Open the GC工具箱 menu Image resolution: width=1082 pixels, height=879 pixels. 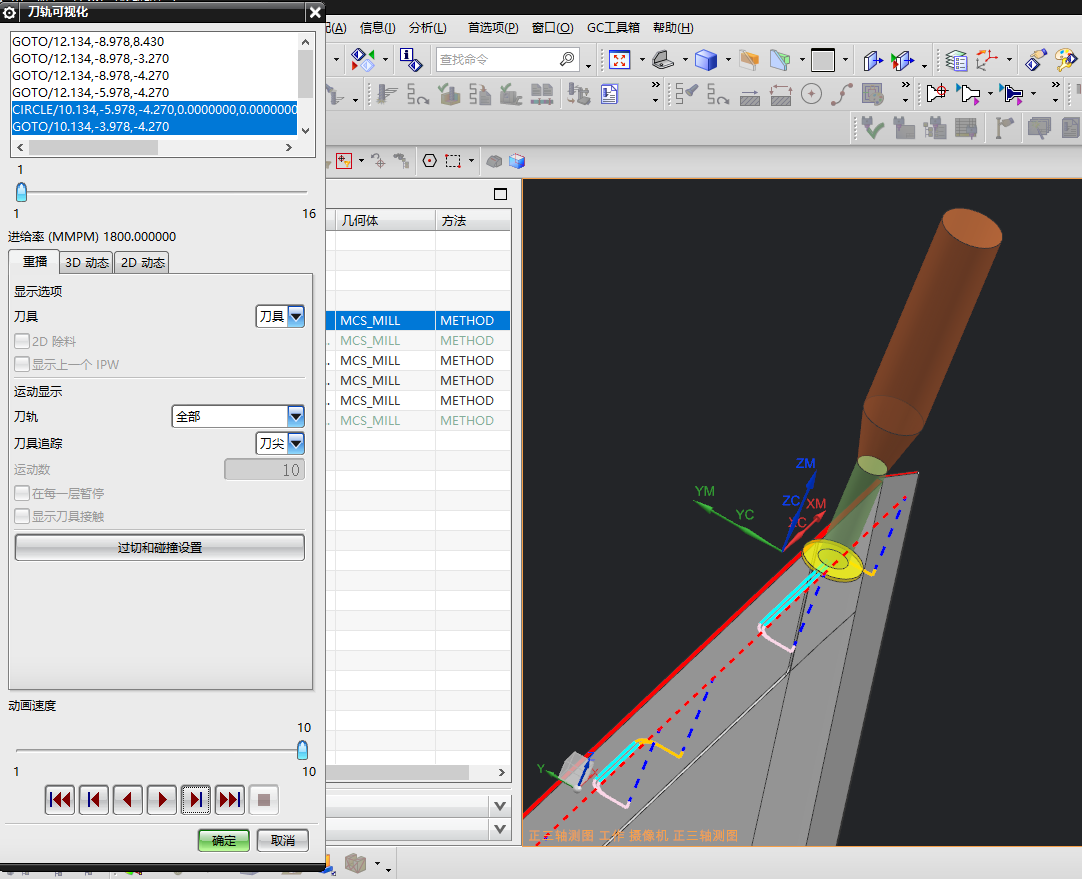pyautogui.click(x=613, y=28)
